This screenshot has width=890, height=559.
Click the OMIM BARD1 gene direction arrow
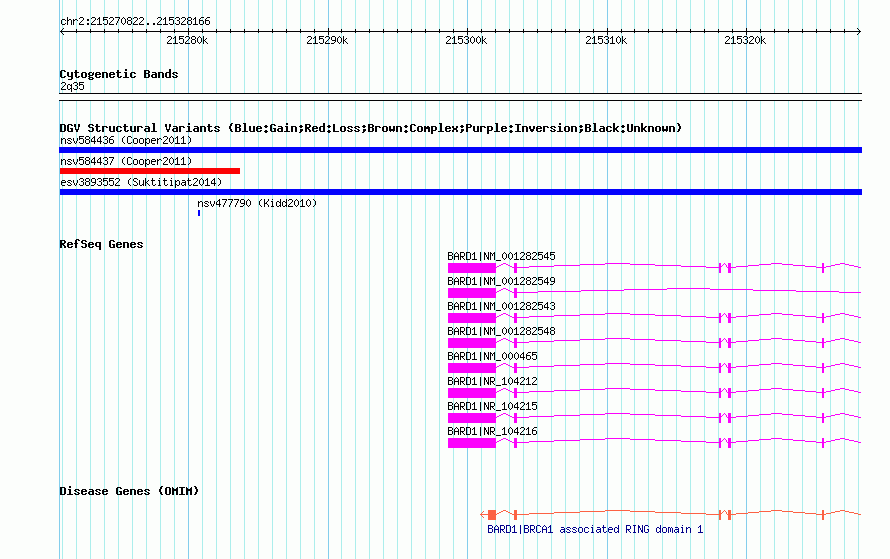(483, 515)
